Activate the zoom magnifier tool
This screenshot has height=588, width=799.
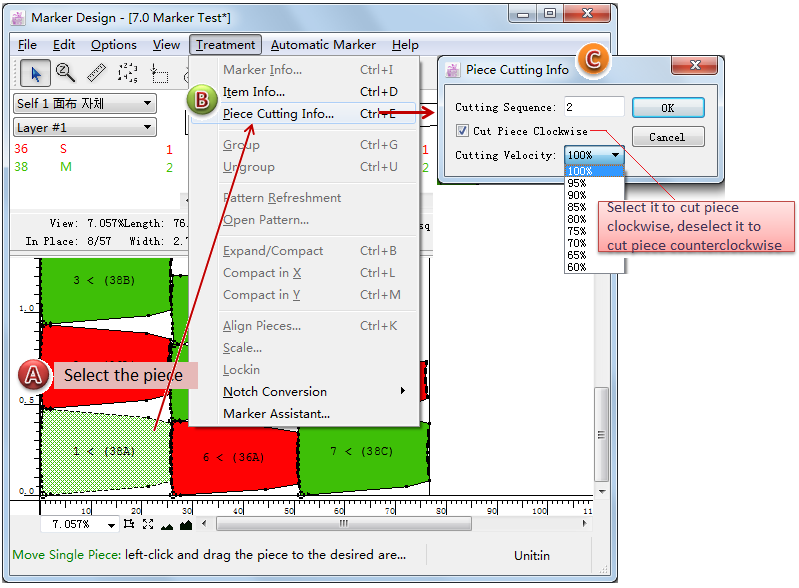[x=65, y=73]
